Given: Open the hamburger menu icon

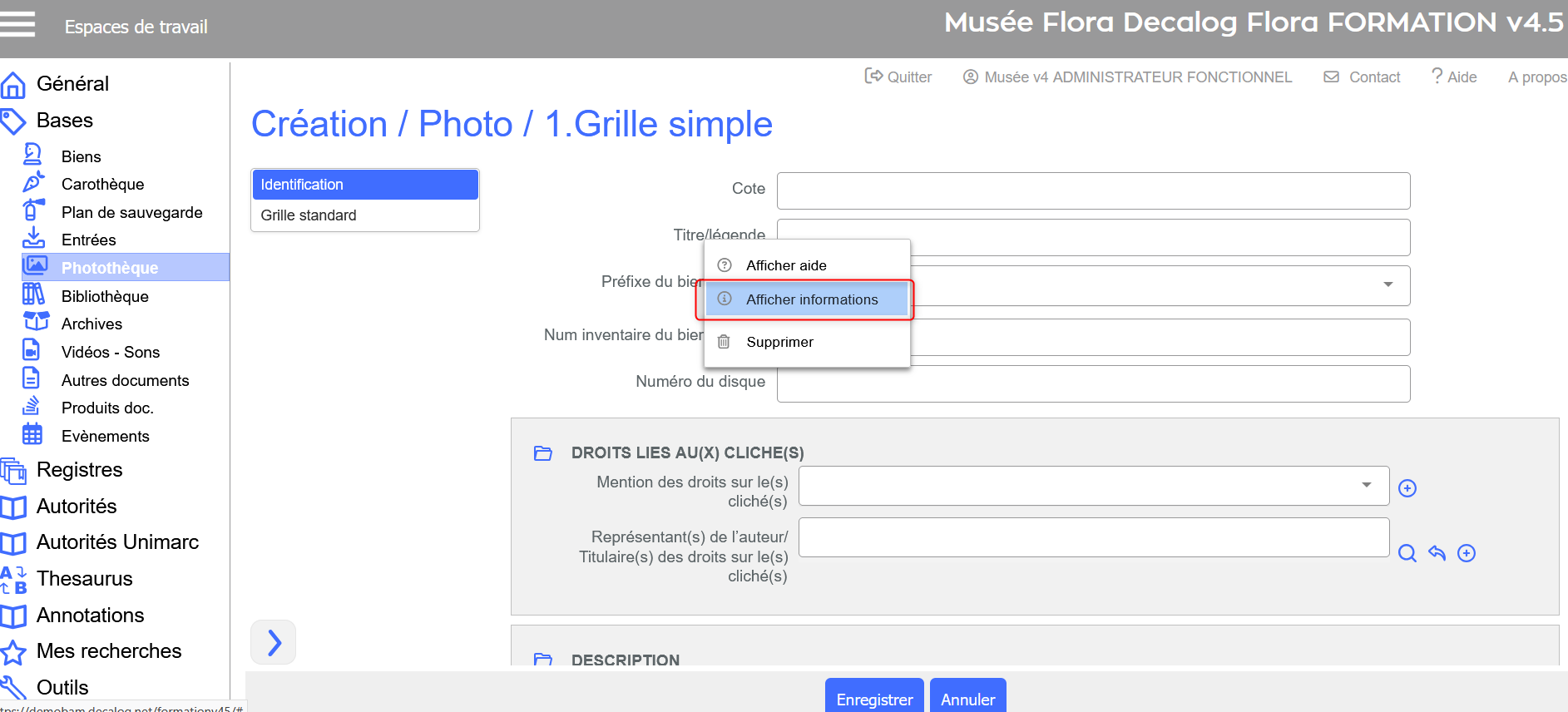Looking at the screenshot, I should [17, 24].
